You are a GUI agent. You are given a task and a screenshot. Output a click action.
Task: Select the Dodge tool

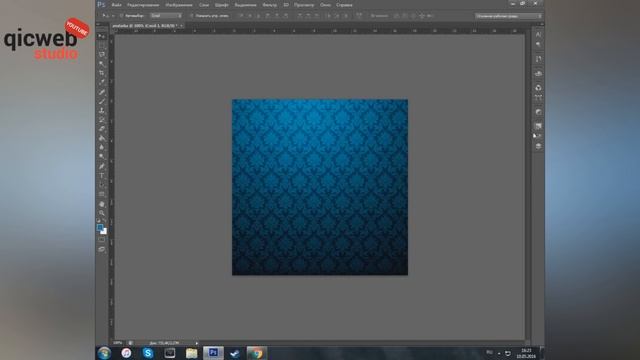pos(101,157)
